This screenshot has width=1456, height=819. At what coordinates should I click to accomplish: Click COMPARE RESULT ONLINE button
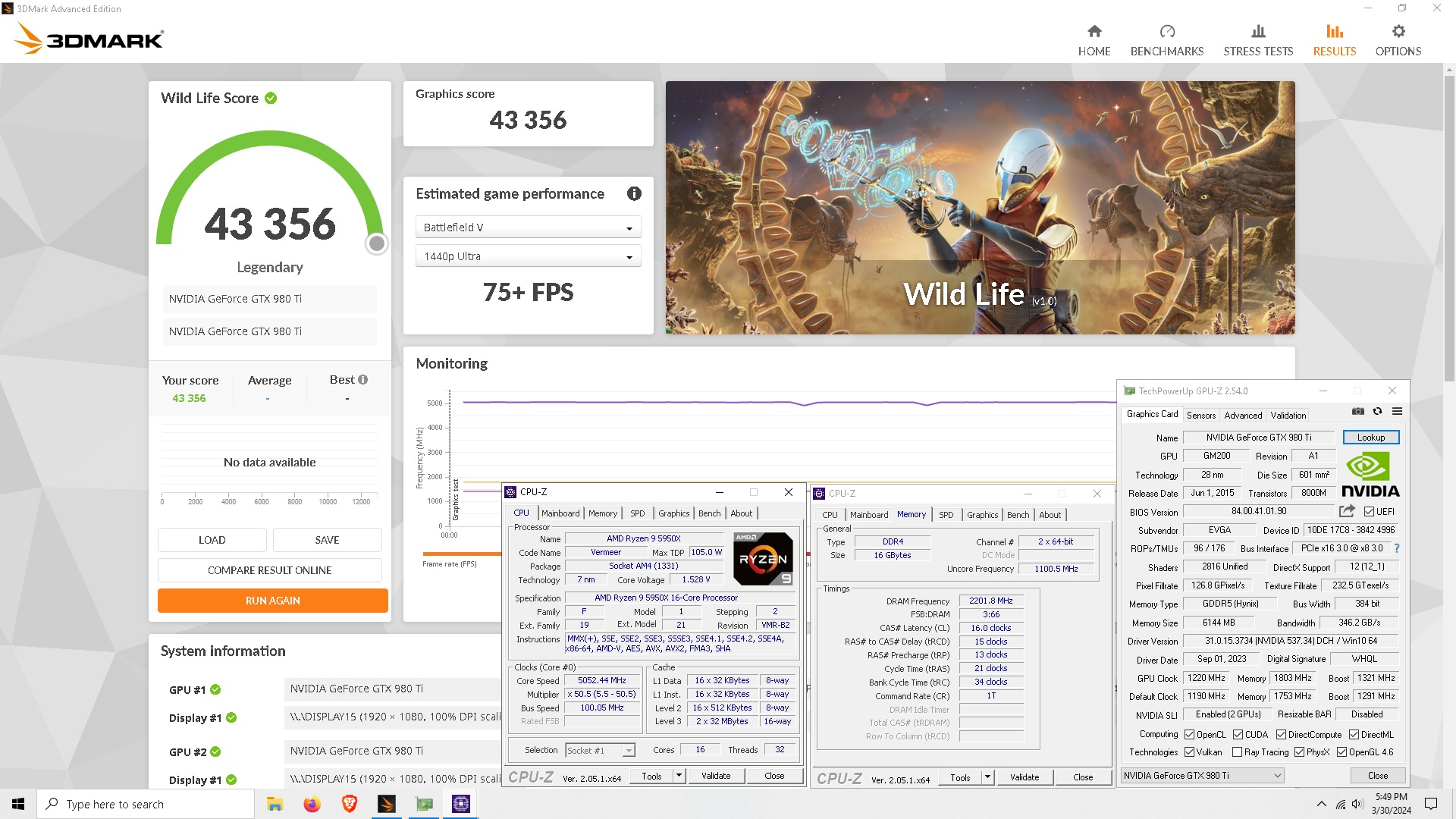click(x=270, y=570)
